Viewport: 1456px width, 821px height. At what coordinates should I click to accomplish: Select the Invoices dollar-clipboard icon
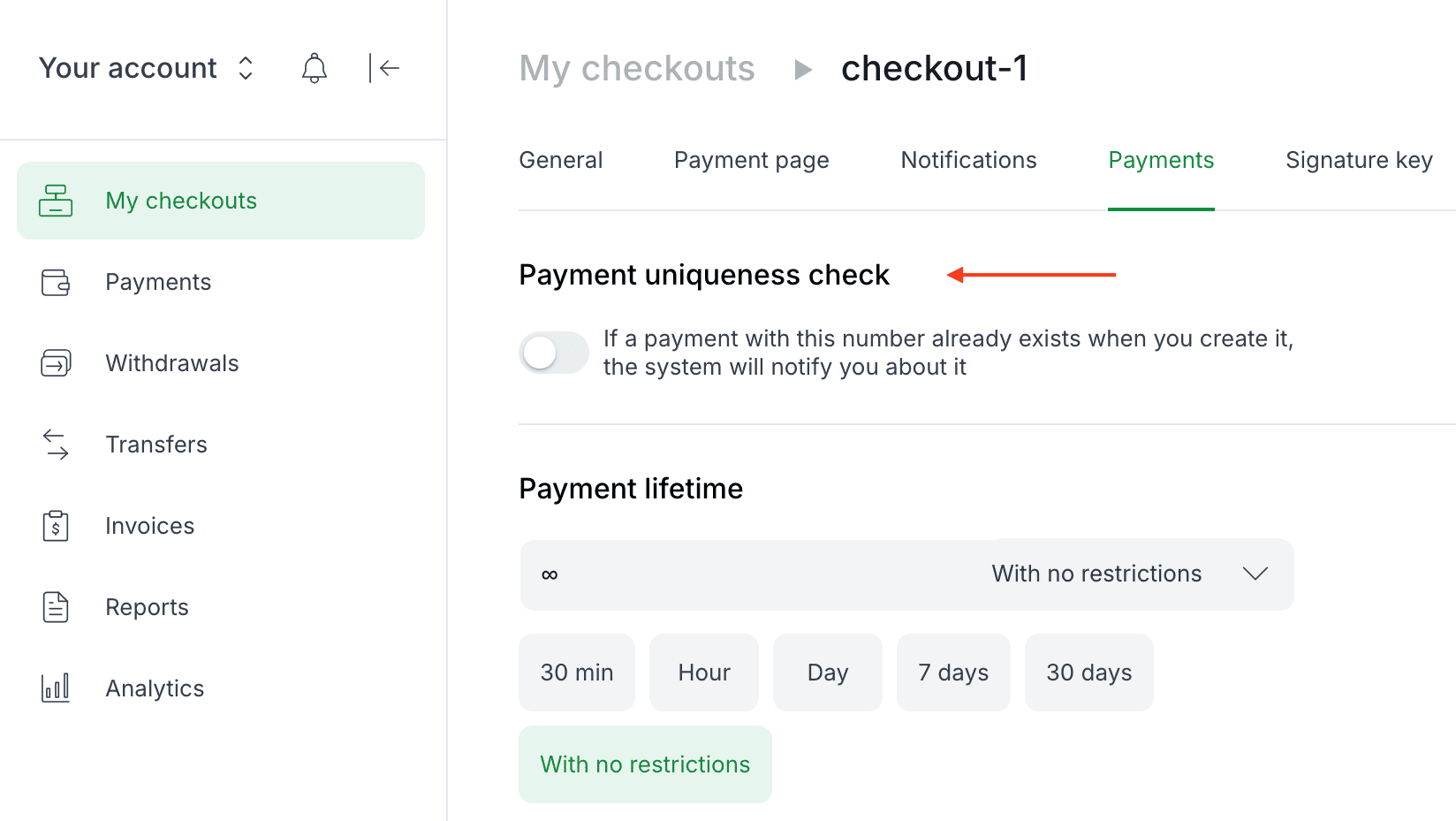click(56, 525)
